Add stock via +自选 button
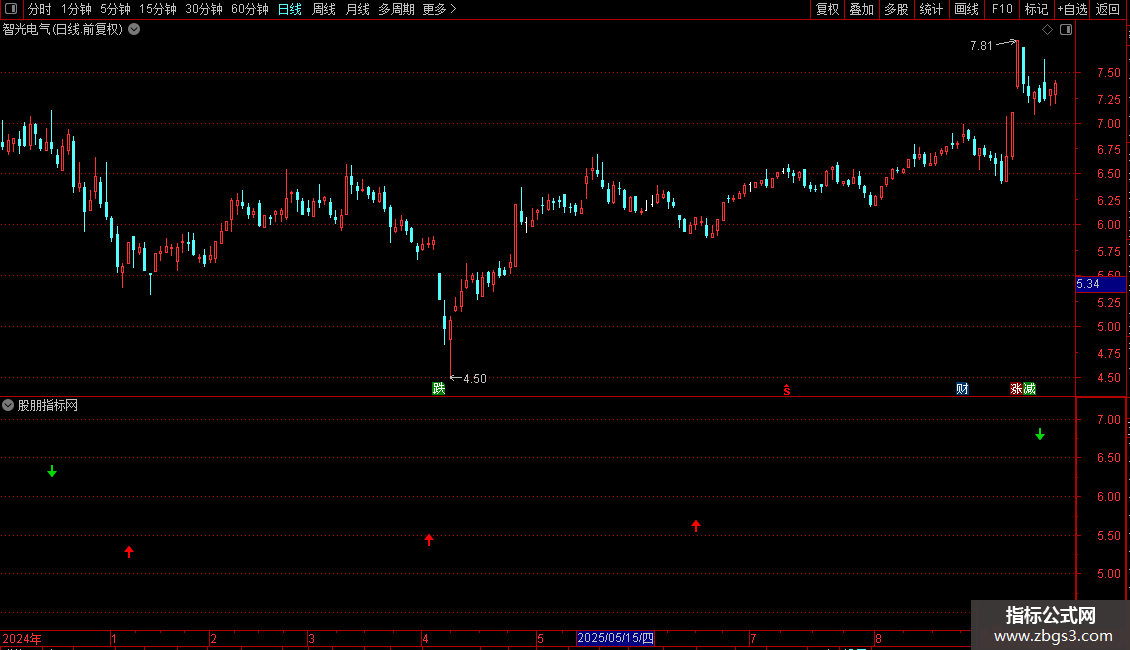Image resolution: width=1130 pixels, height=650 pixels. point(1072,9)
